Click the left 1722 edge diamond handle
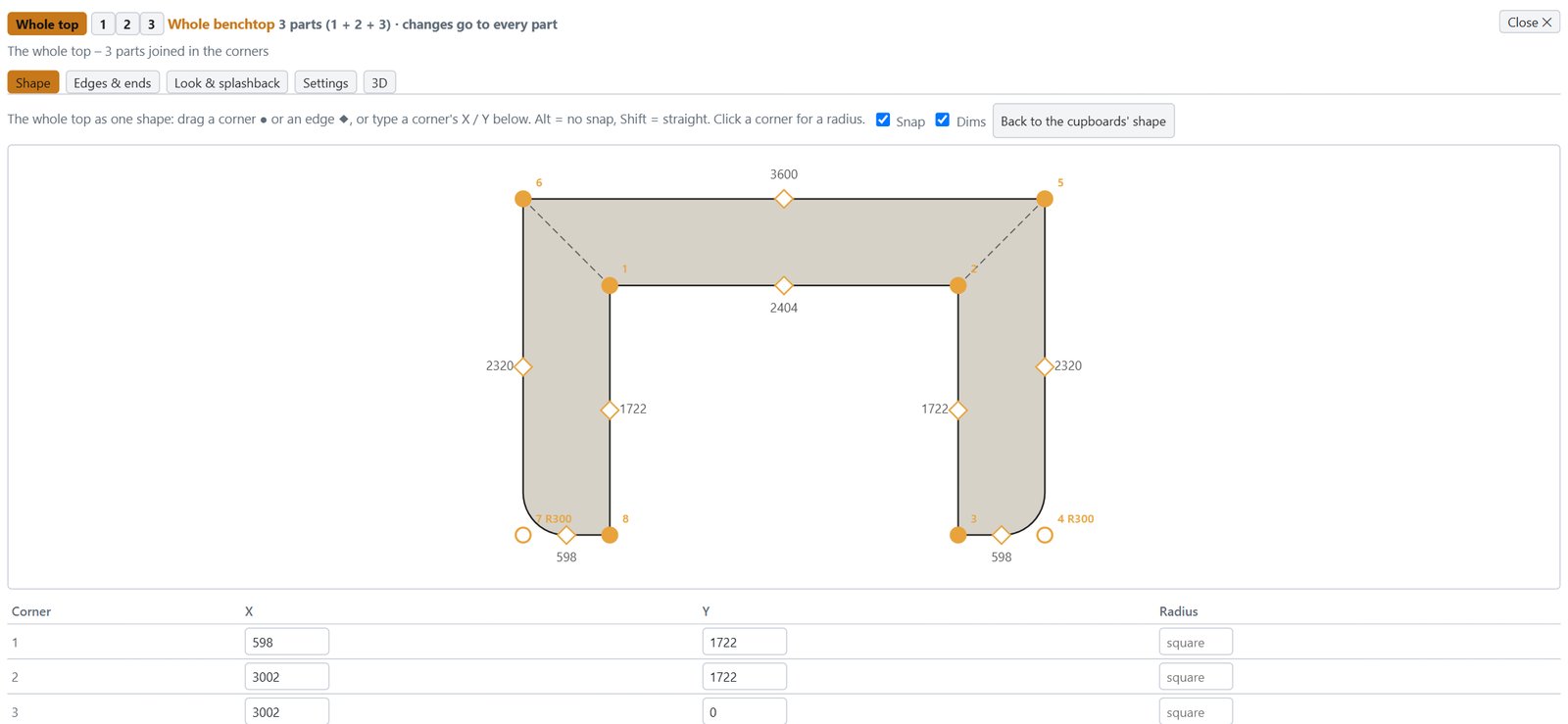1568x724 pixels. pyautogui.click(x=610, y=410)
